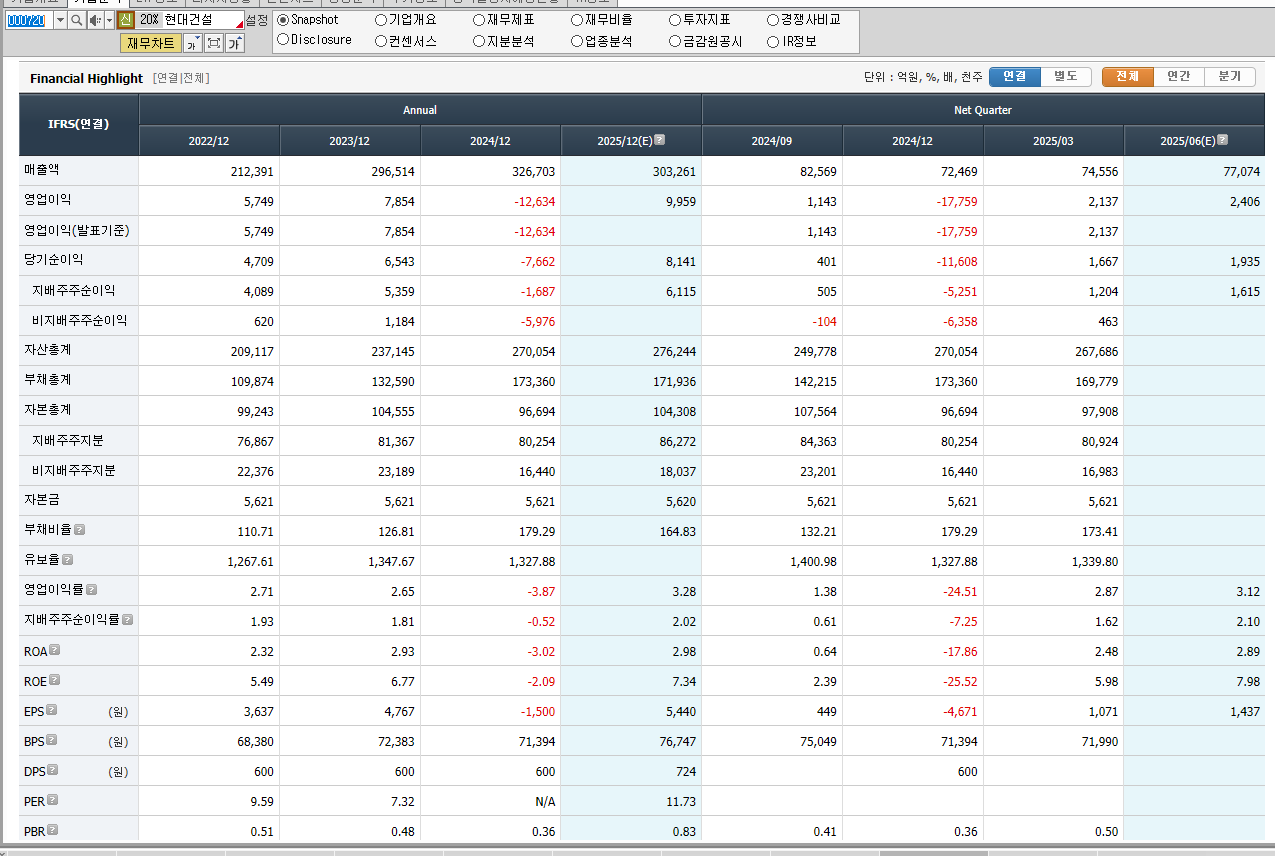Screen dimensions: 1275x856
Task: Click the Financial Highlight title
Action: (x=86, y=78)
